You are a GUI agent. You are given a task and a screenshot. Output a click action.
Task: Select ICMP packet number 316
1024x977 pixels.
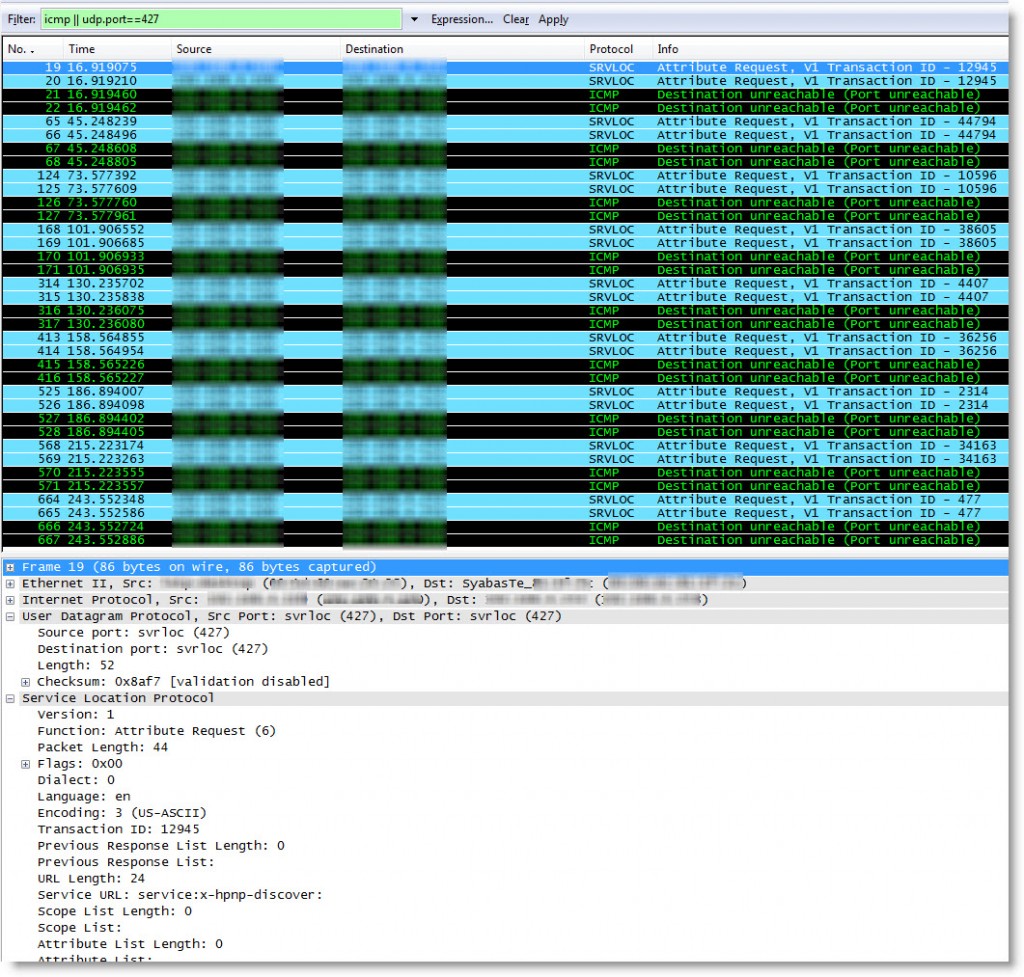click(x=505, y=310)
